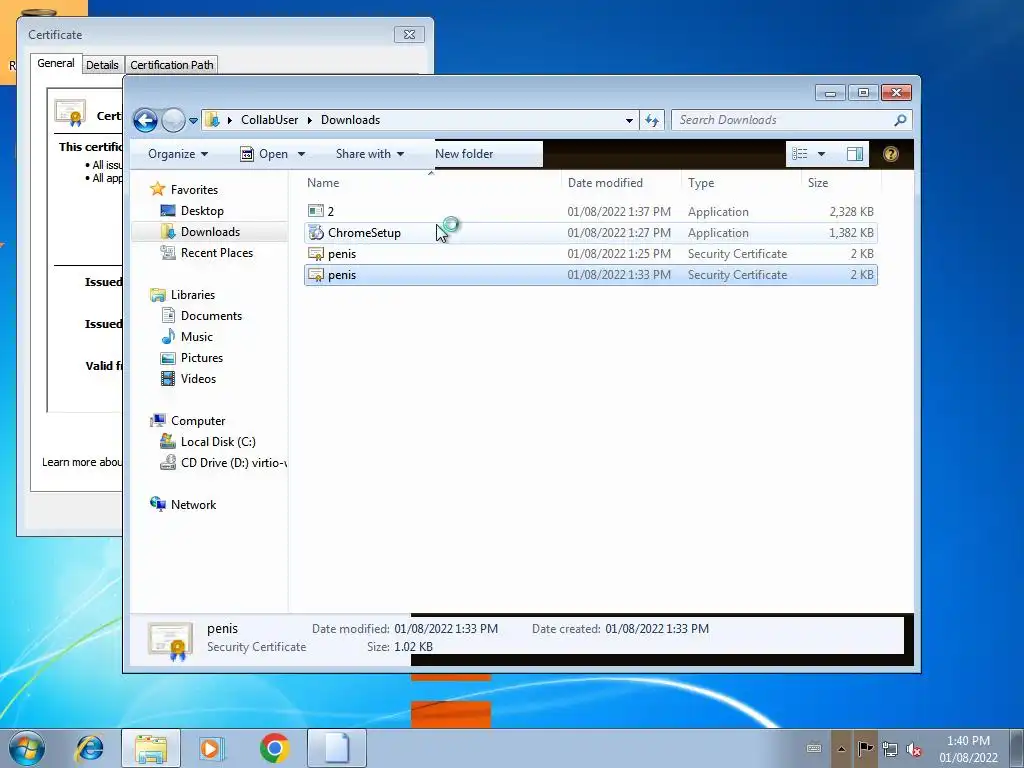The image size is (1024, 768).
Task: Open the recent locations dropdown arrow
Action: [193, 121]
